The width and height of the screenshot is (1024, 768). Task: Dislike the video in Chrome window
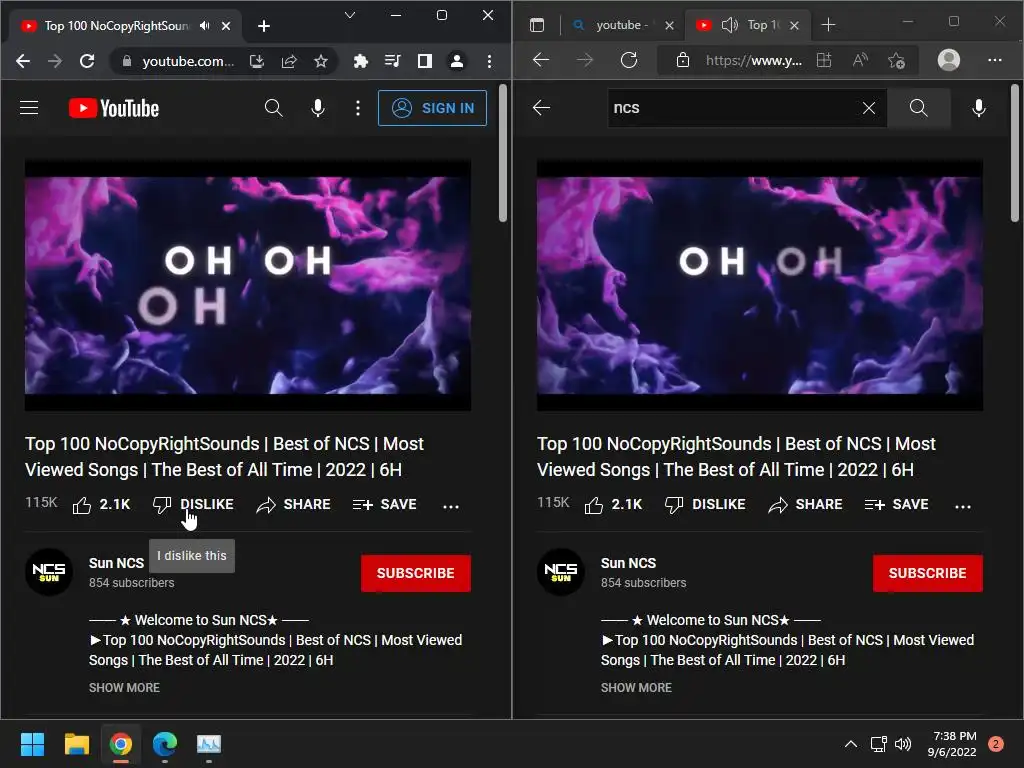(x=193, y=505)
